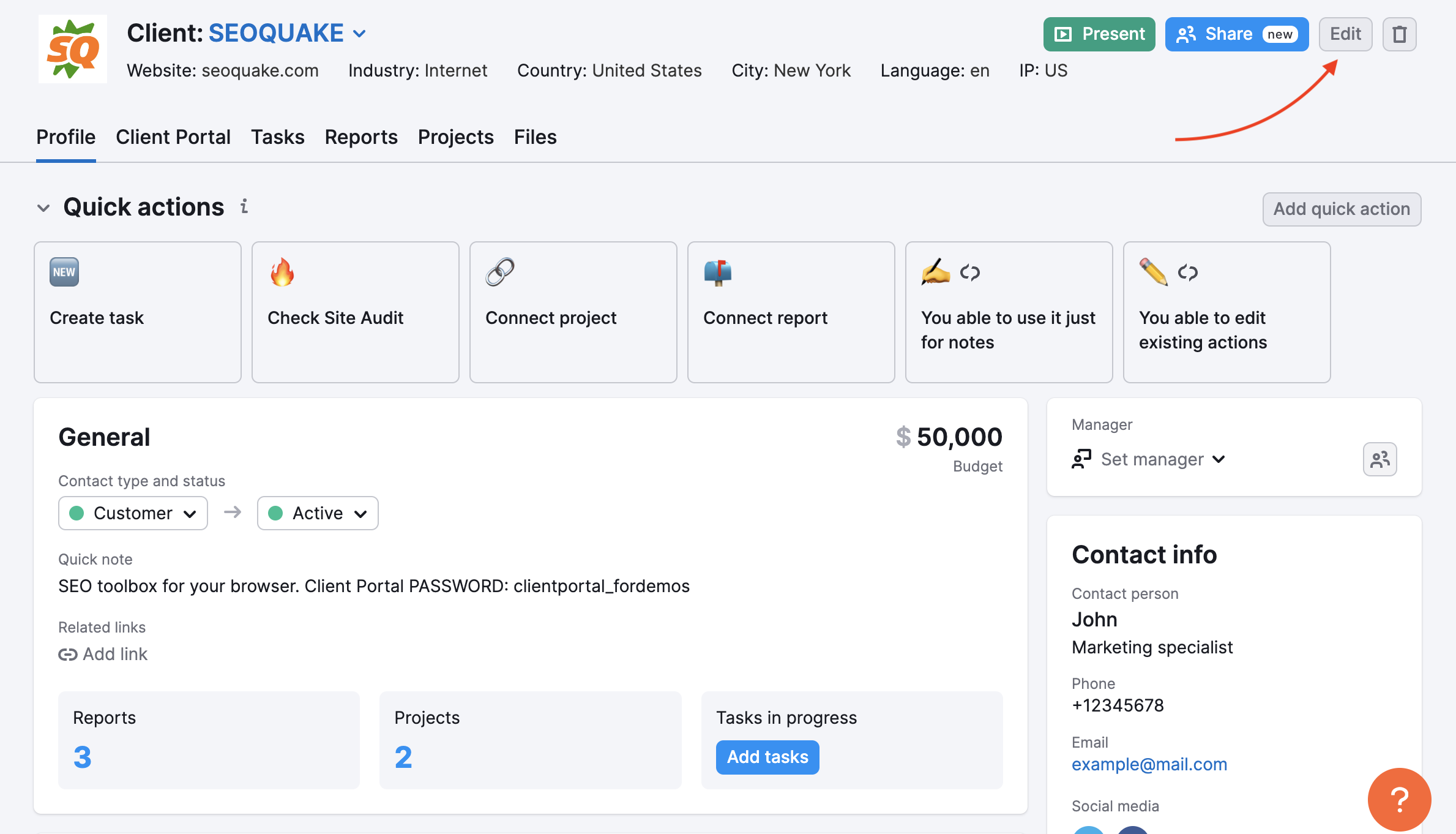Click the mailbox icon on Connect report
The image size is (1456, 834).
tap(718, 272)
